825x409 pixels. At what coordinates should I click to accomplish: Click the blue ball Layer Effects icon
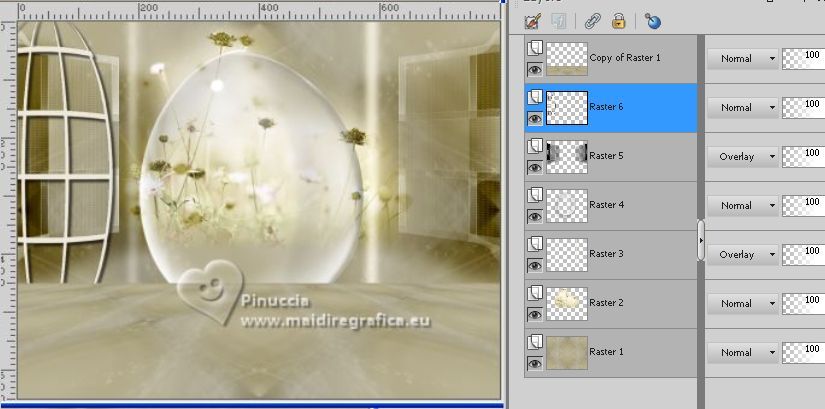pyautogui.click(x=652, y=22)
